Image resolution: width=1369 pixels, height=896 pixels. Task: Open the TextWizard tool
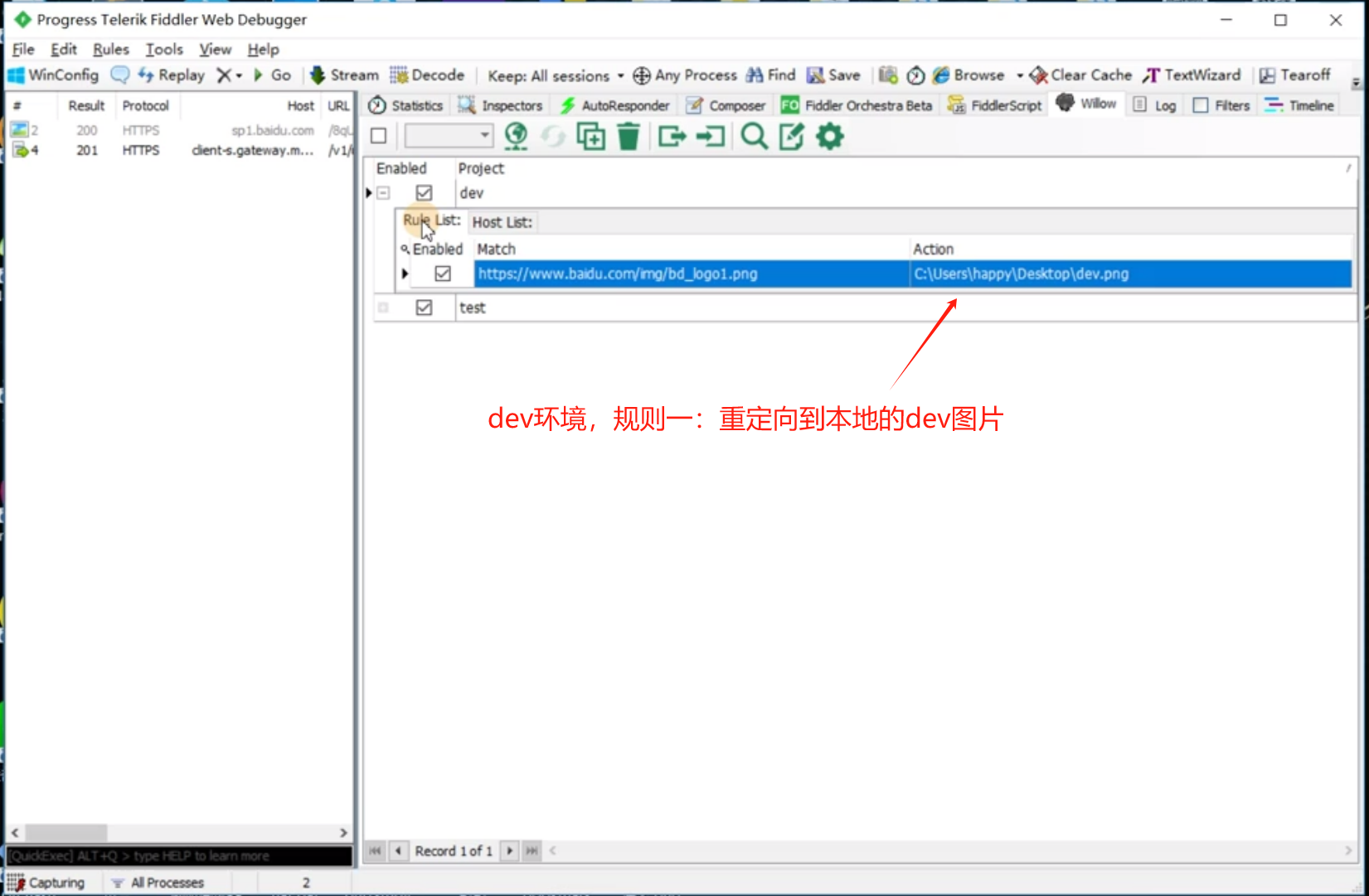1192,75
